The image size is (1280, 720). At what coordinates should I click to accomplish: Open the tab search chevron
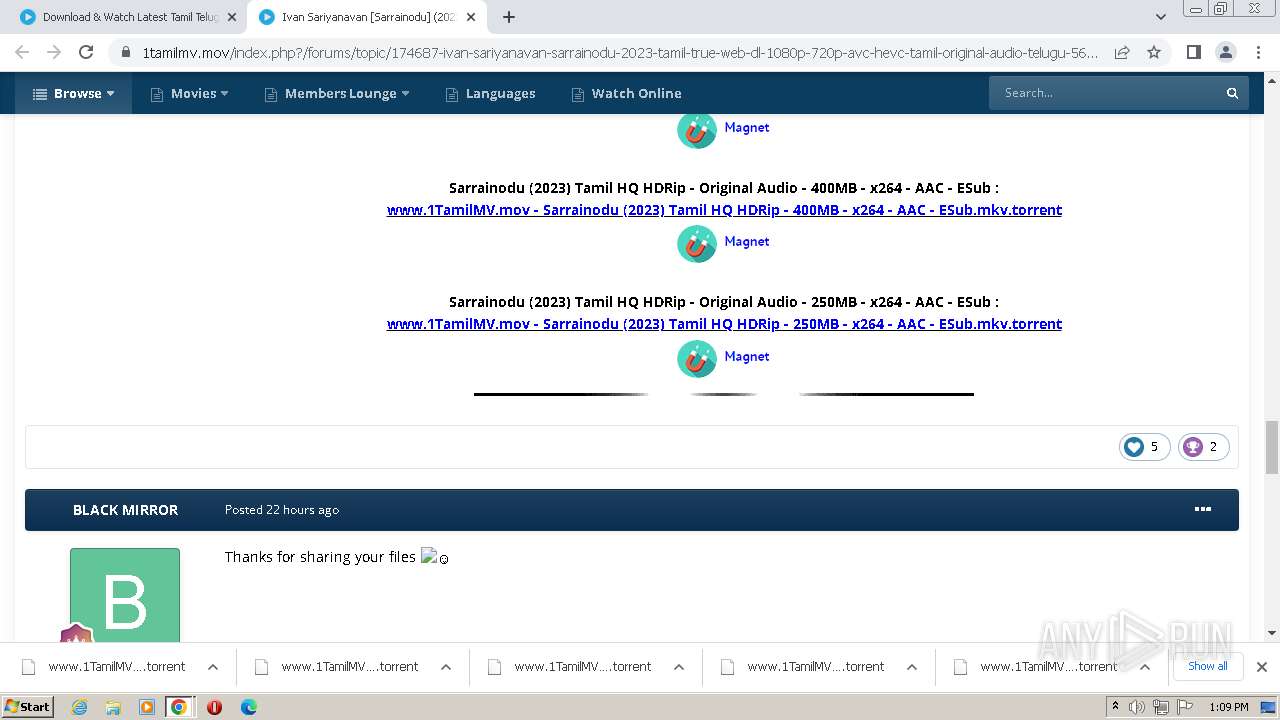click(x=1161, y=17)
